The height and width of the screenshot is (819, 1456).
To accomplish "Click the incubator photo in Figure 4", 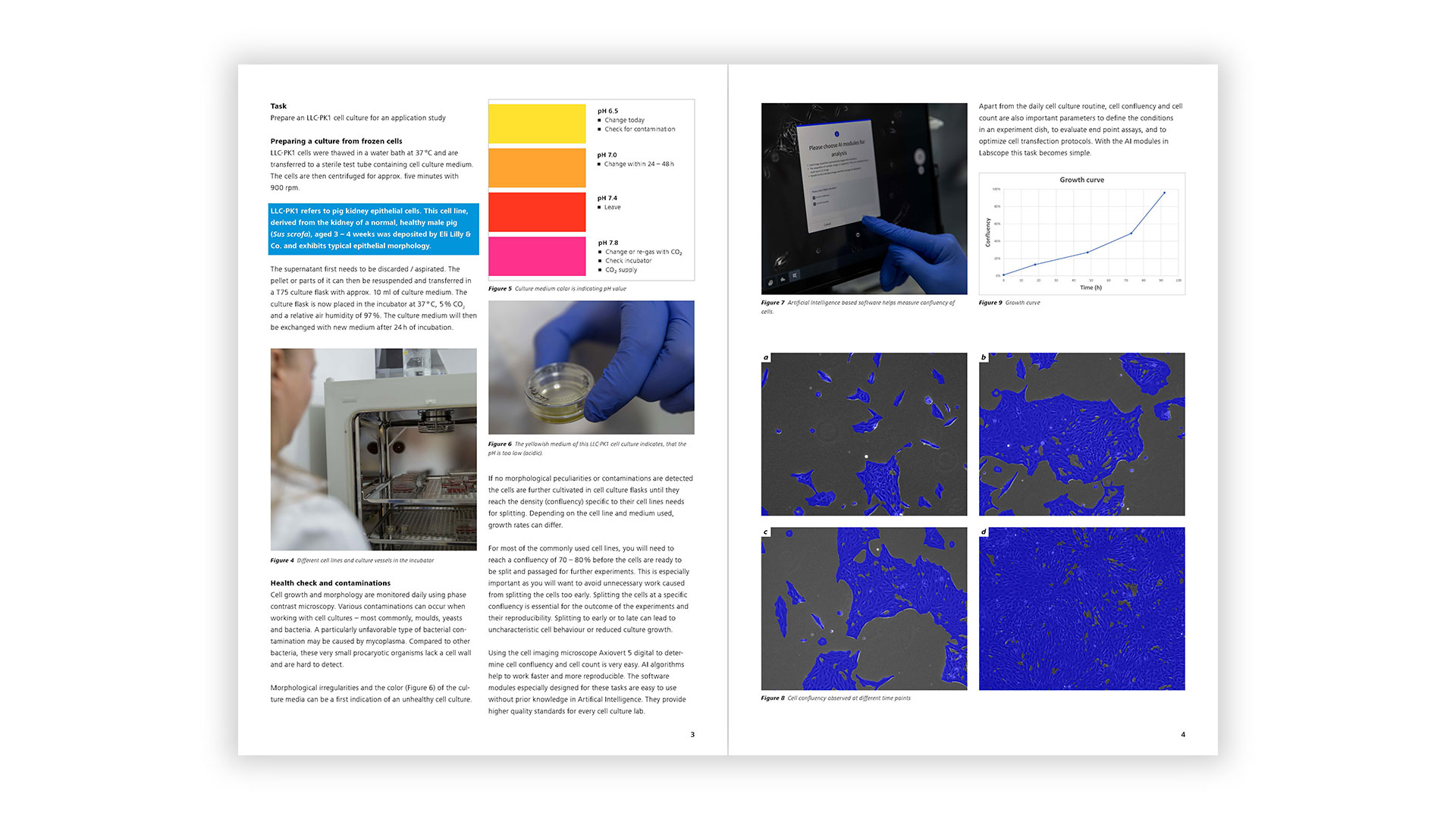I will click(x=374, y=449).
